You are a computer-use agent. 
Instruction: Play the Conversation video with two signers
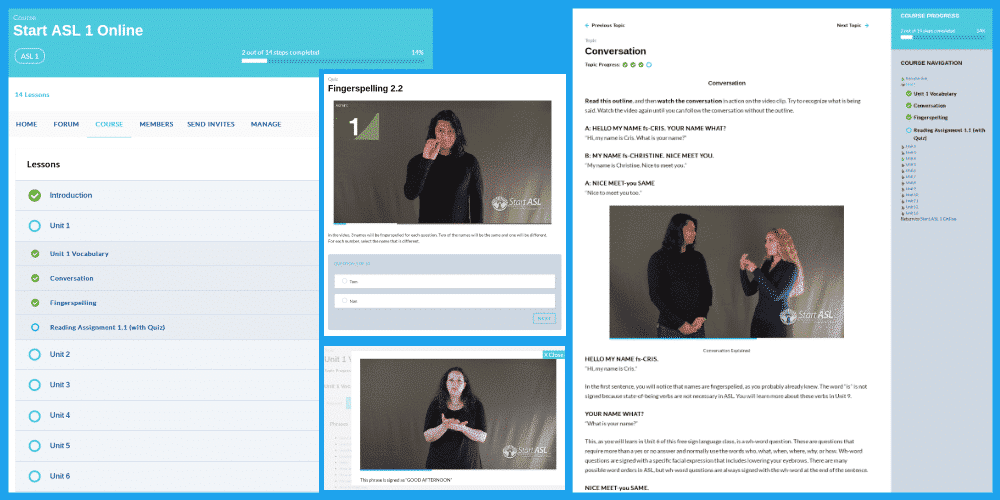click(726, 272)
